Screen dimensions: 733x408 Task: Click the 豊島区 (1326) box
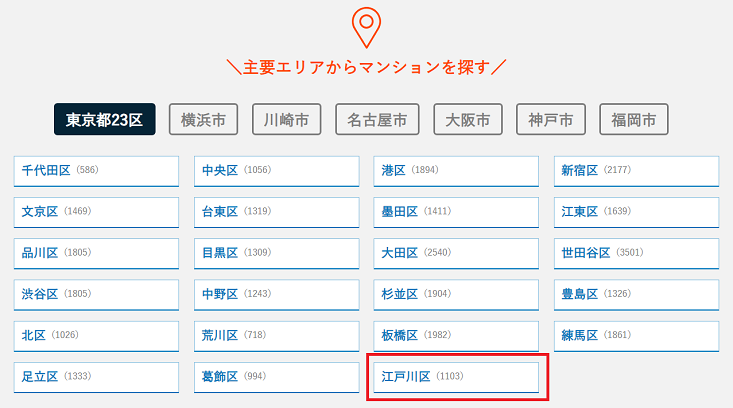point(637,295)
